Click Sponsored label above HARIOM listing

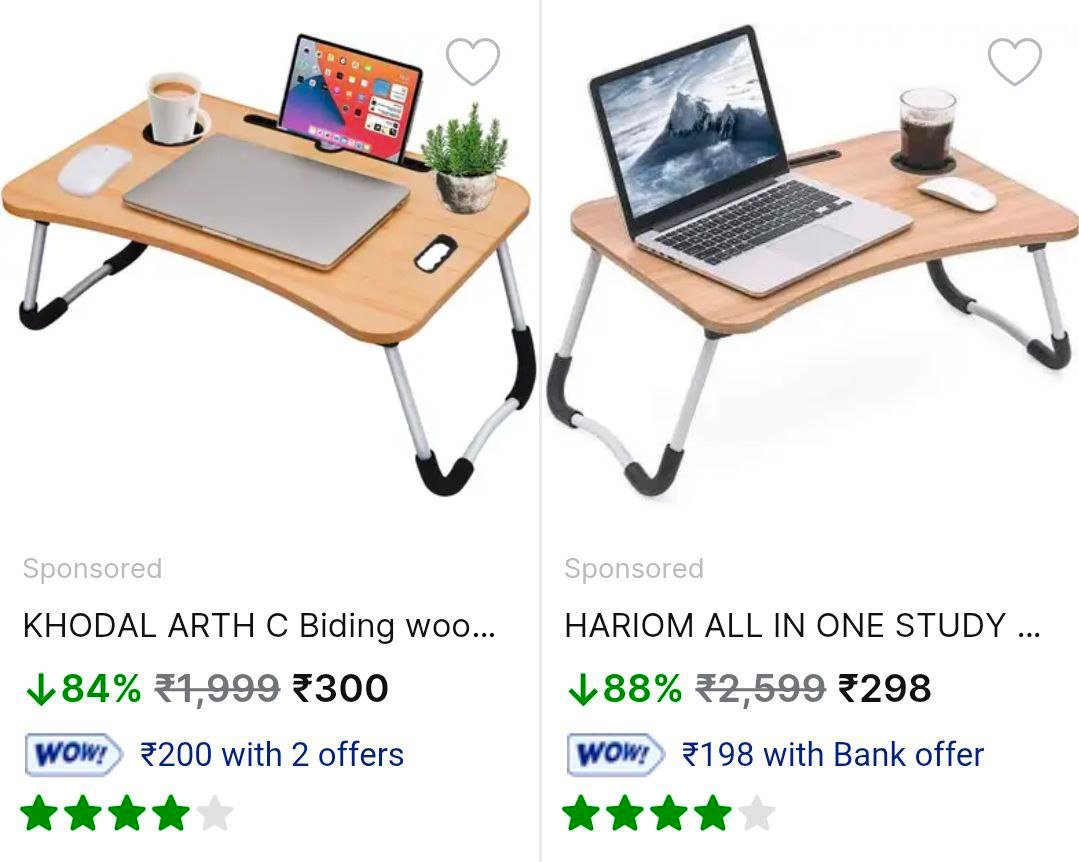click(634, 569)
